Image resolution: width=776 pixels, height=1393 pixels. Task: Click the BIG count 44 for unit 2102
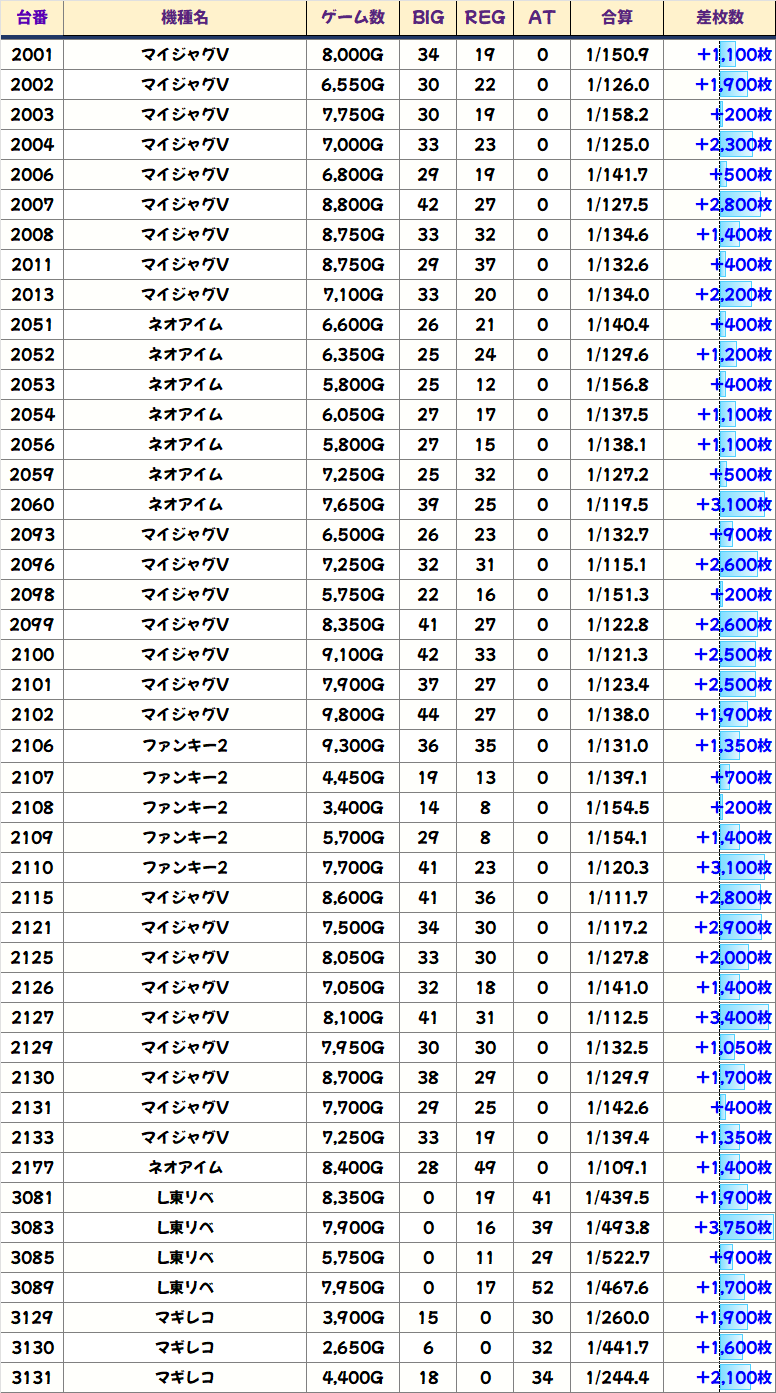(x=428, y=715)
